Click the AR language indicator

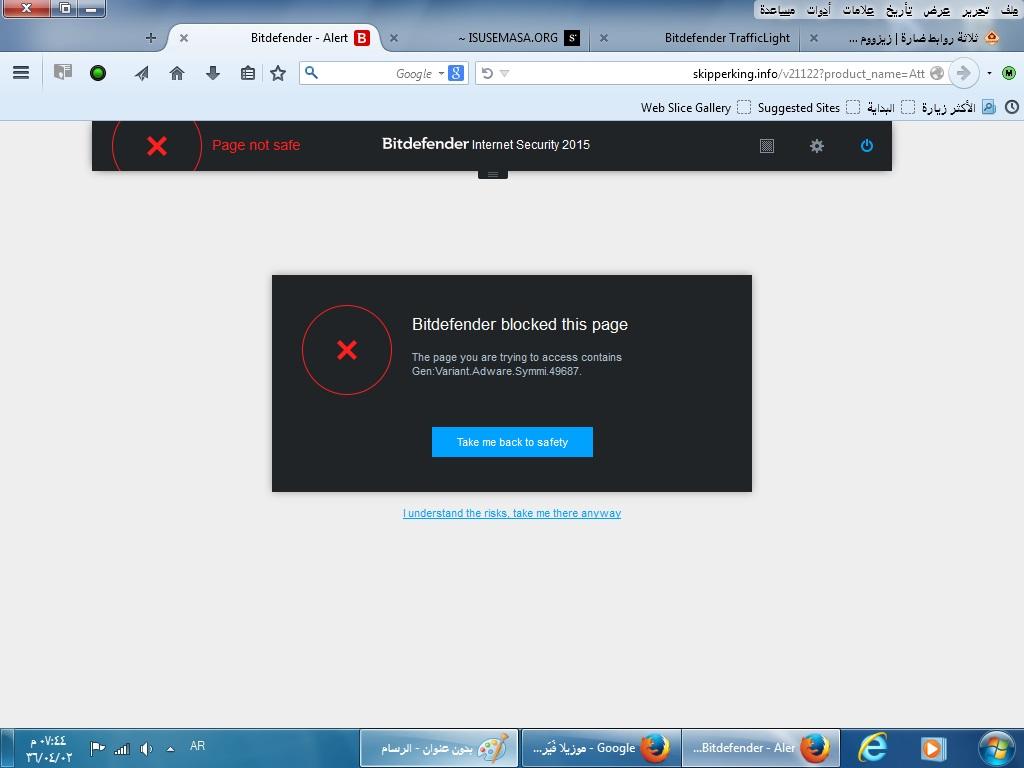197,746
